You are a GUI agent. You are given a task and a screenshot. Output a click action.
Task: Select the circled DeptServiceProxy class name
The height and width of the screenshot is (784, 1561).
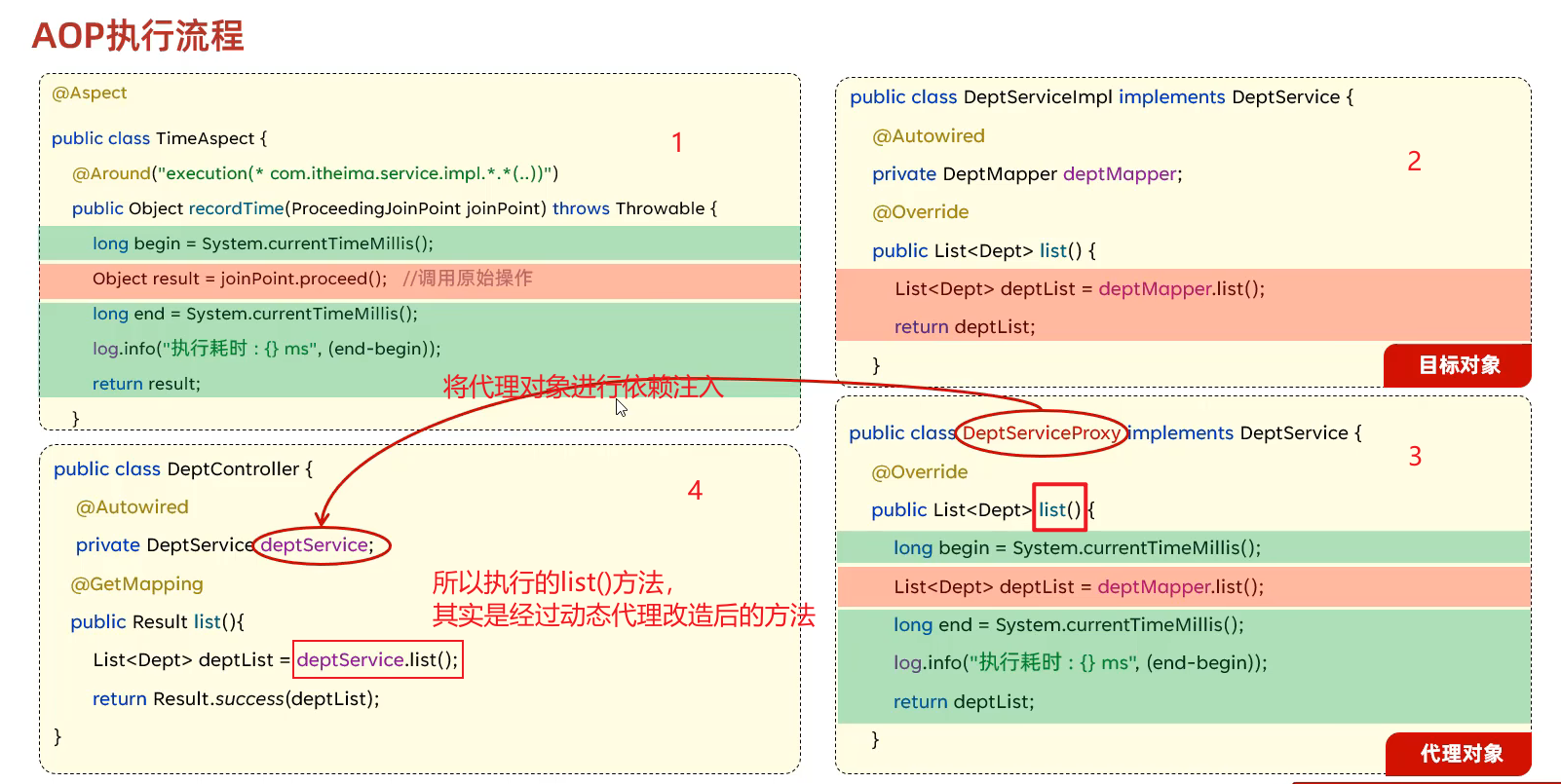pos(1041,432)
